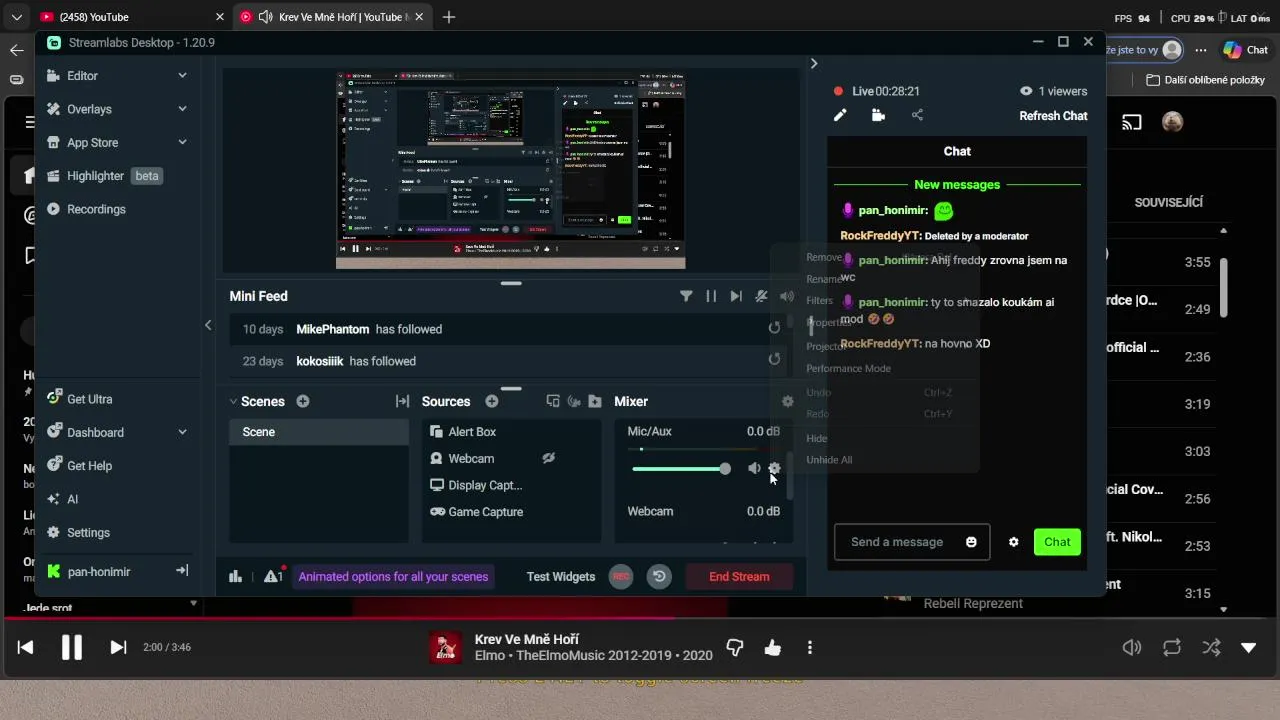Adjust the Mic/Aux volume slider
The height and width of the screenshot is (720, 1280).
[x=681, y=468]
